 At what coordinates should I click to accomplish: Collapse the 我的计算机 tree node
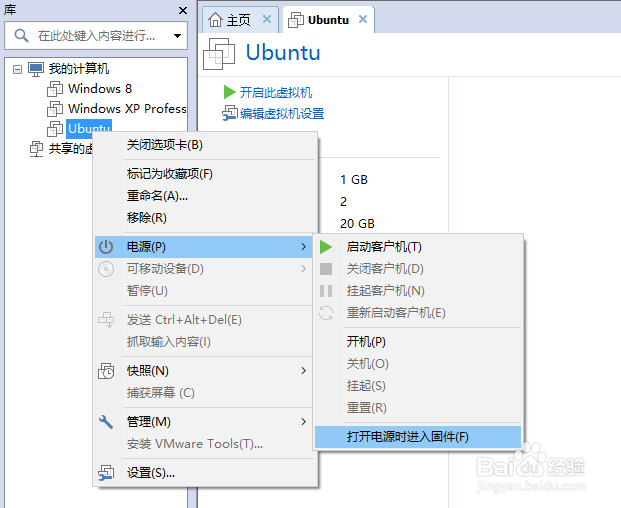tap(17, 70)
